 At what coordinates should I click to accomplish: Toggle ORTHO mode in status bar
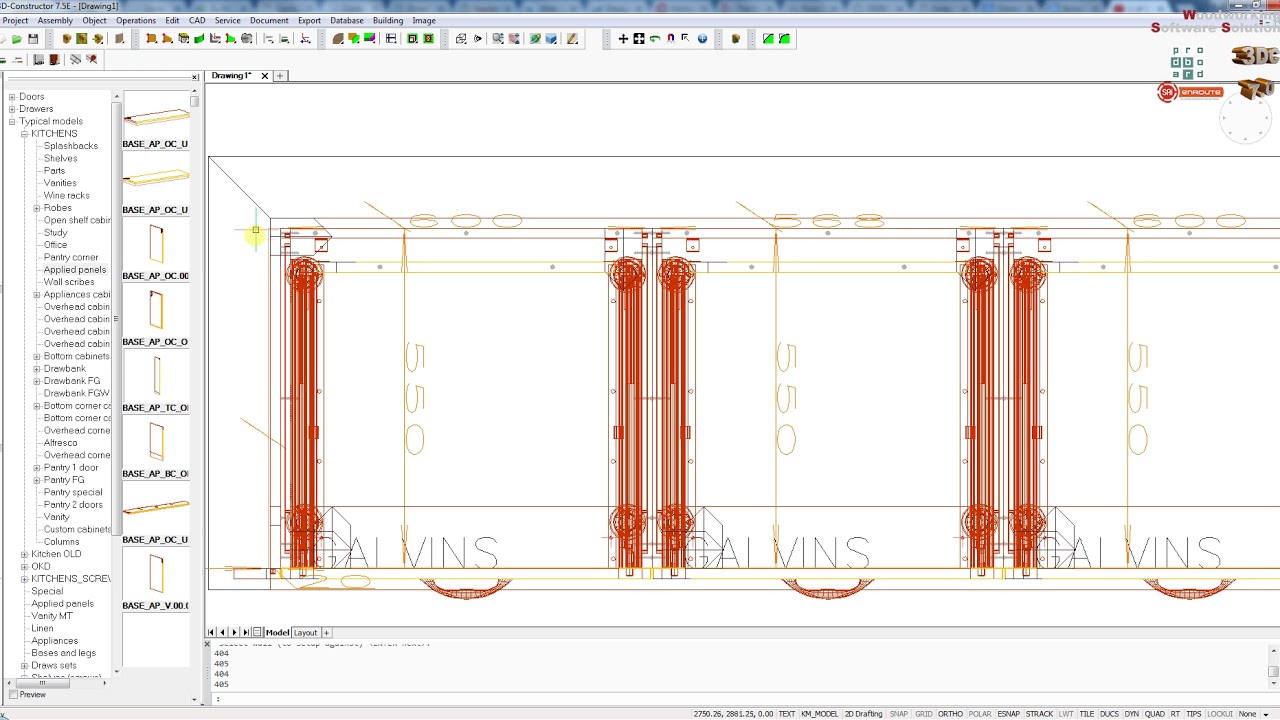(x=950, y=714)
